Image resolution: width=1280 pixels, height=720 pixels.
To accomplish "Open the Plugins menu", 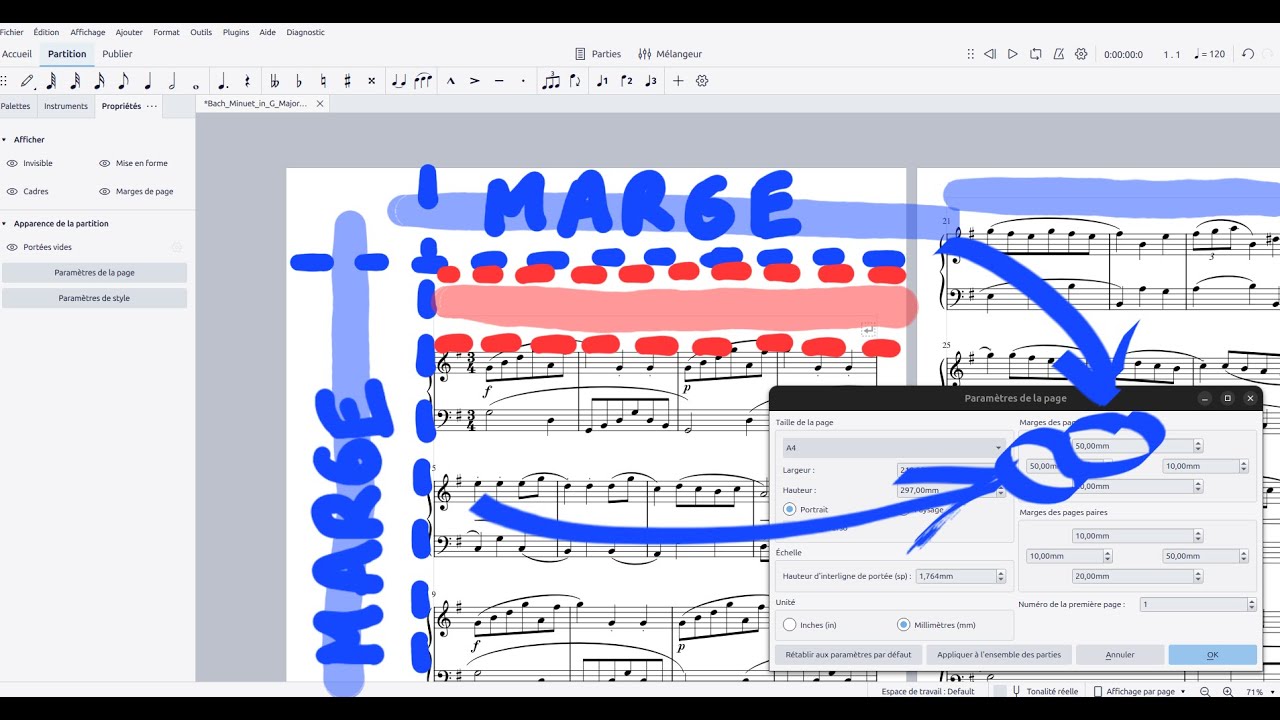I will pyautogui.click(x=236, y=32).
